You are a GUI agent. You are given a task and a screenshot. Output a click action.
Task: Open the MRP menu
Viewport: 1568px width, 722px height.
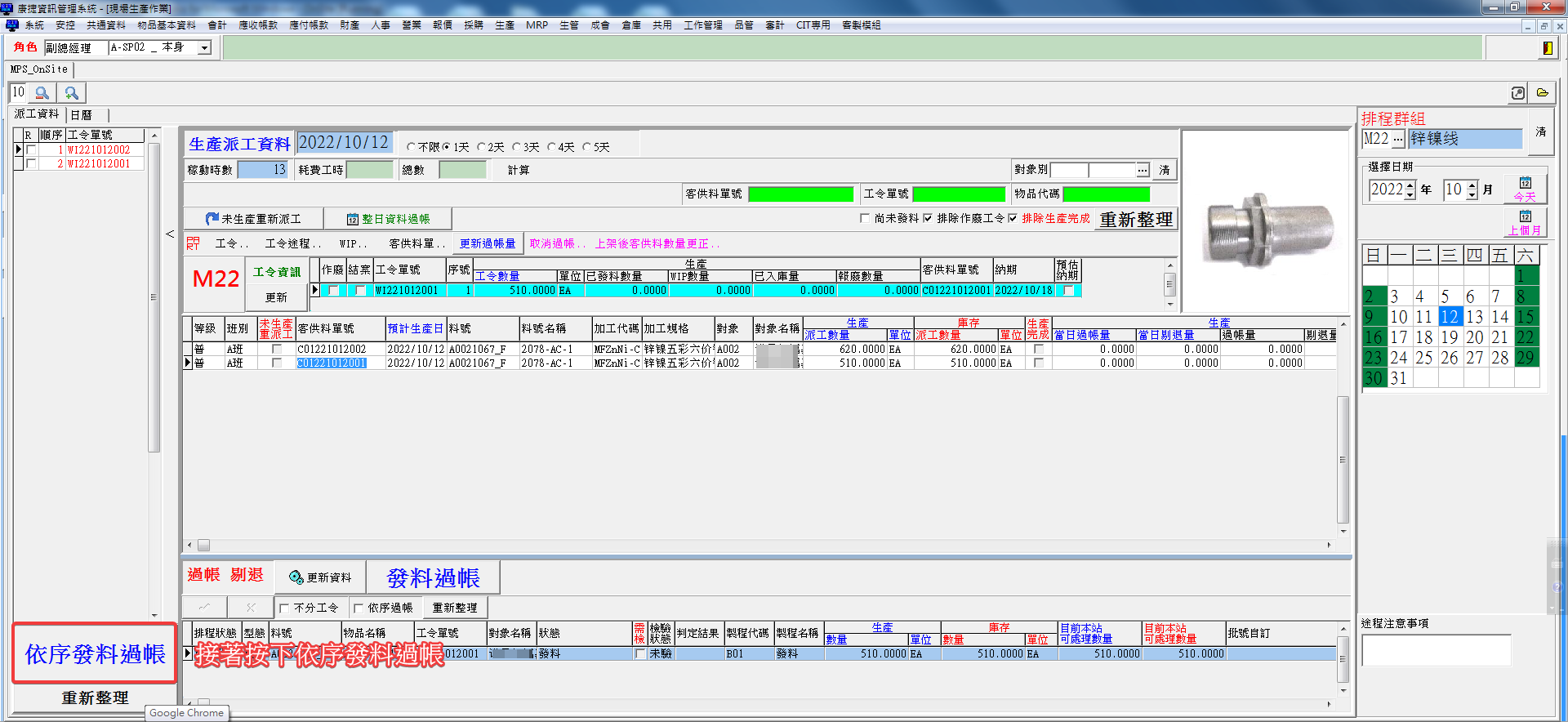(x=537, y=25)
